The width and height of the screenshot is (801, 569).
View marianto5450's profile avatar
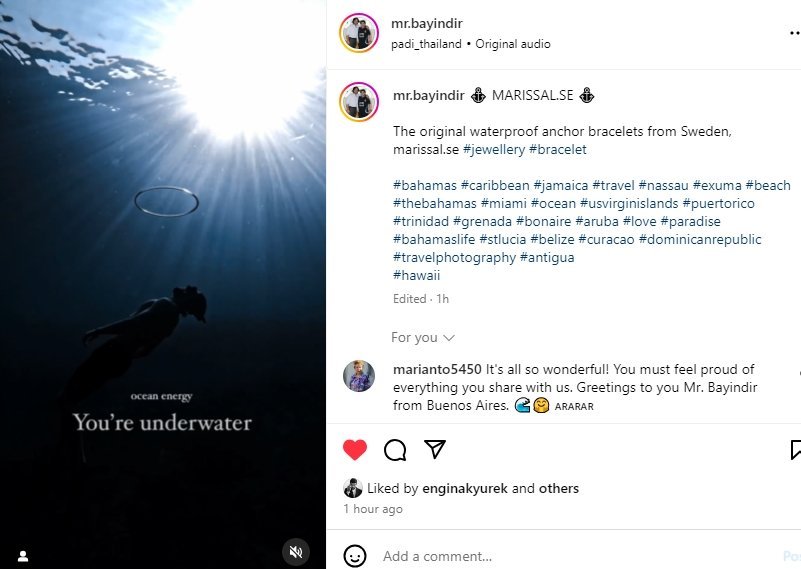point(359,377)
